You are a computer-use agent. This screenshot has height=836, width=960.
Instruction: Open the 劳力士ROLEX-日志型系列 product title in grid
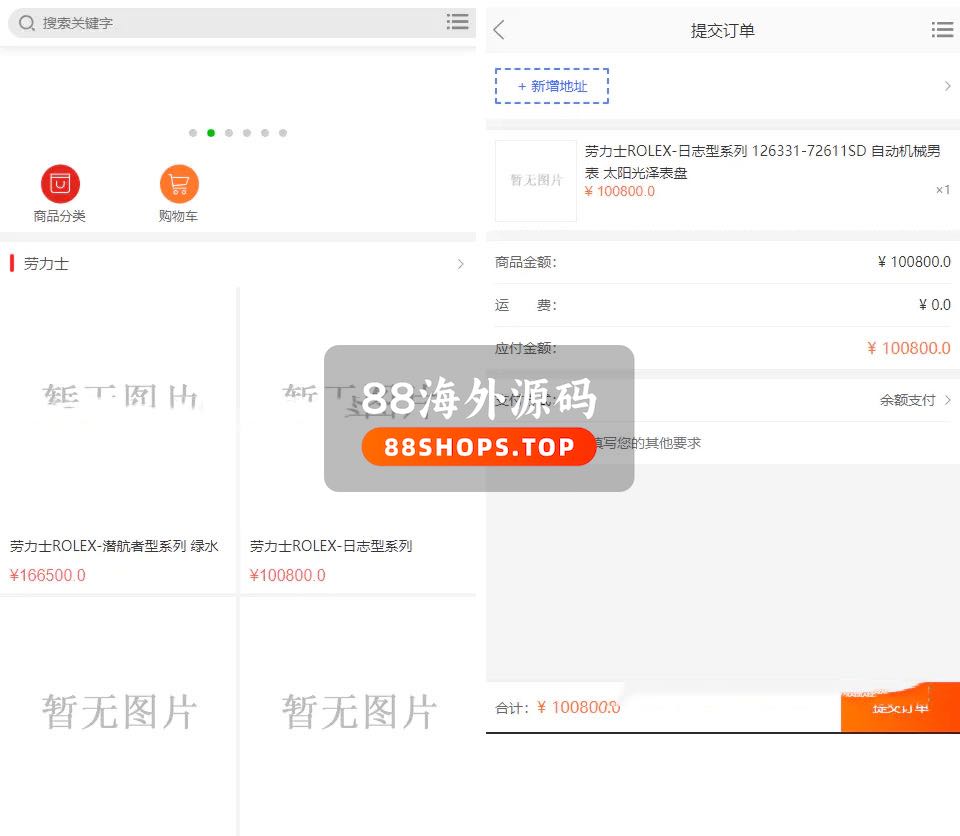click(x=331, y=546)
